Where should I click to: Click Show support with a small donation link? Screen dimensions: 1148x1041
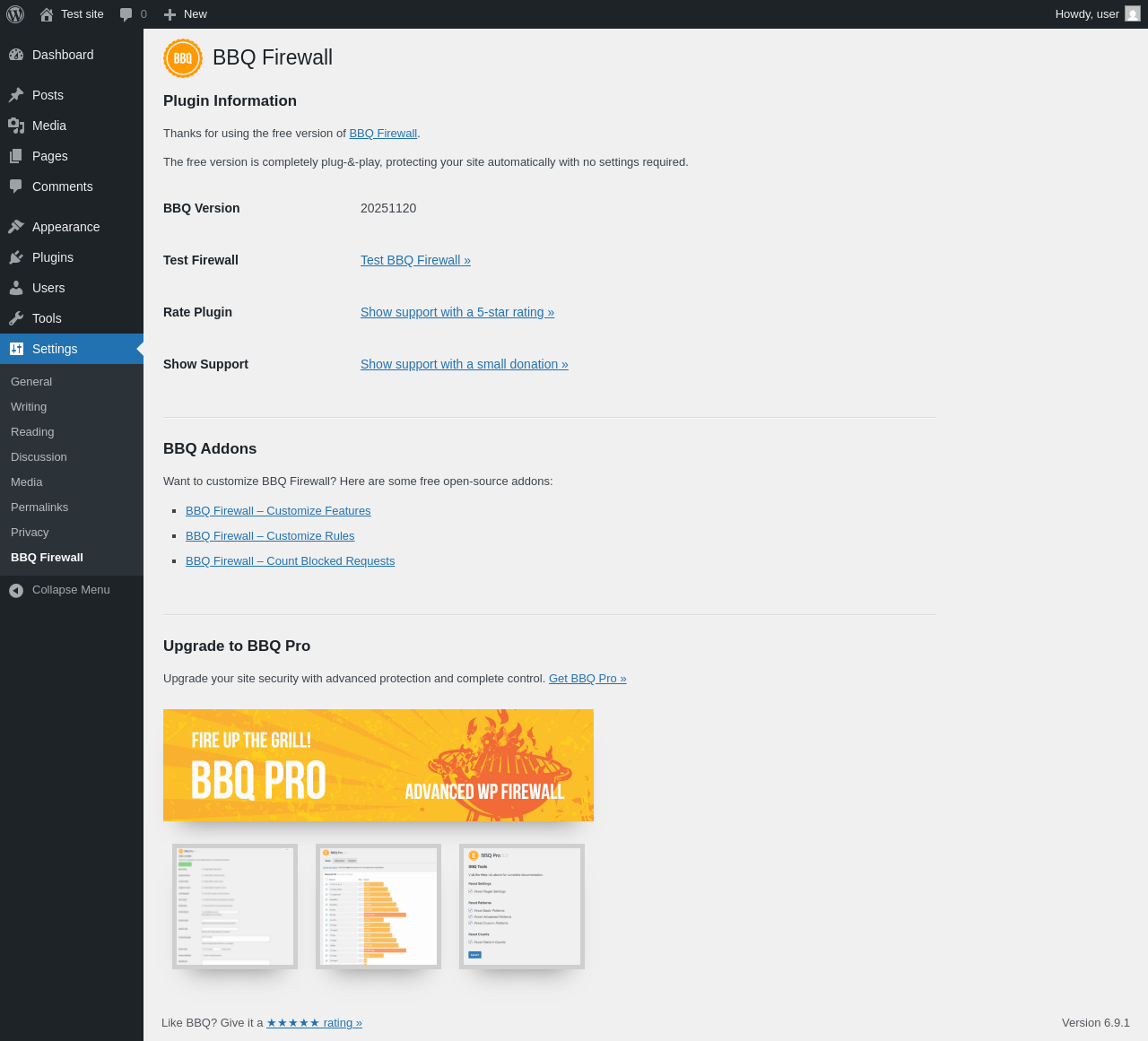465,364
